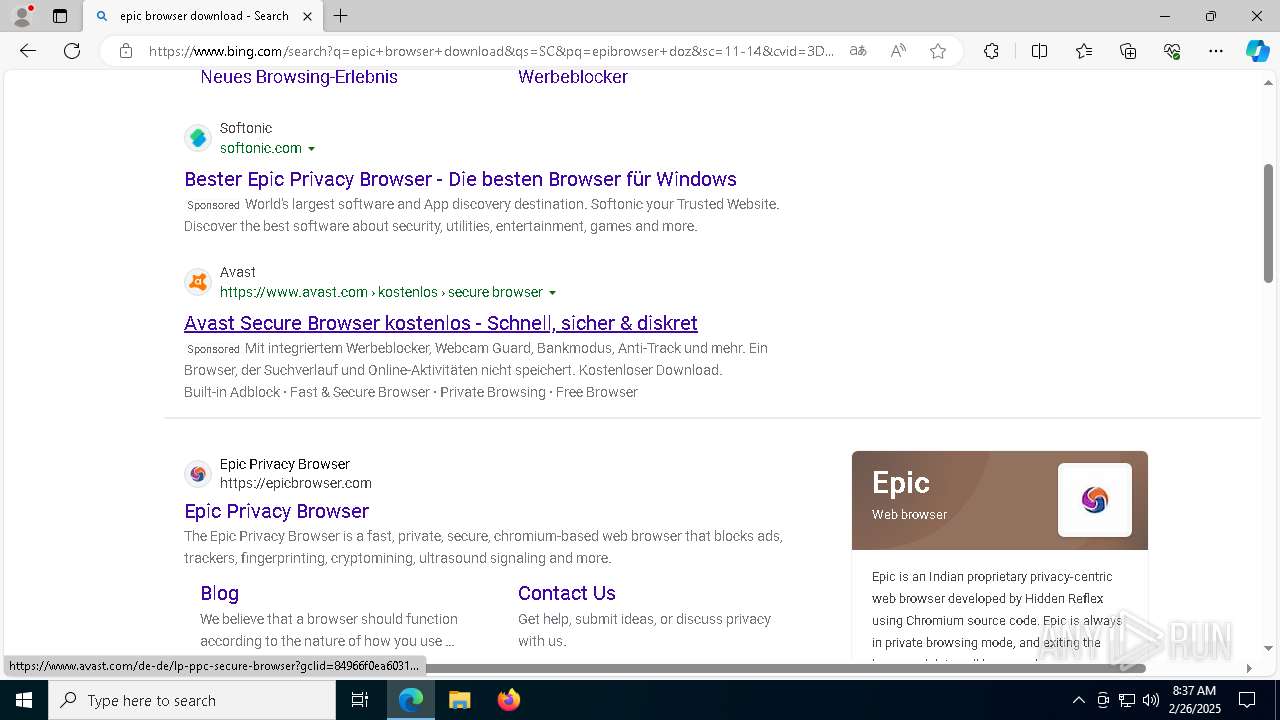Open the network status tray icon
1280x720 pixels.
coord(1127,700)
